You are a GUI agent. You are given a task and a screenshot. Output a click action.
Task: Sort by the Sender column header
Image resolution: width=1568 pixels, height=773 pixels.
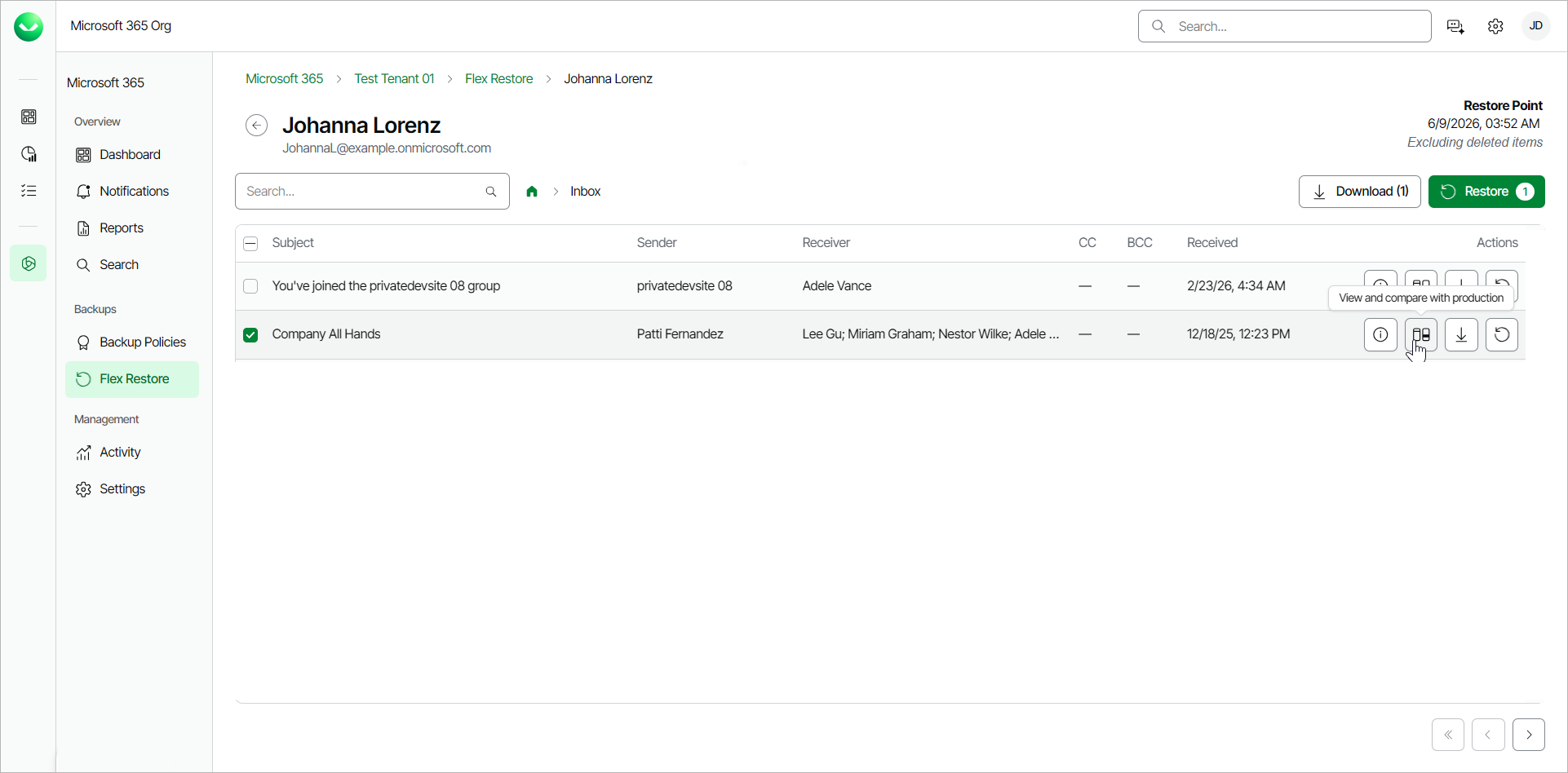657,243
